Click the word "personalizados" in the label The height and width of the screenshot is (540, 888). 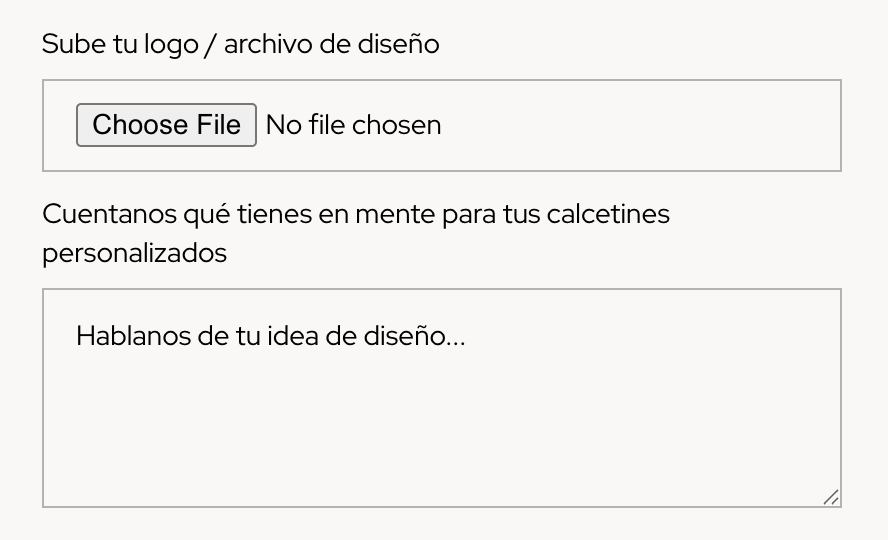coord(134,253)
